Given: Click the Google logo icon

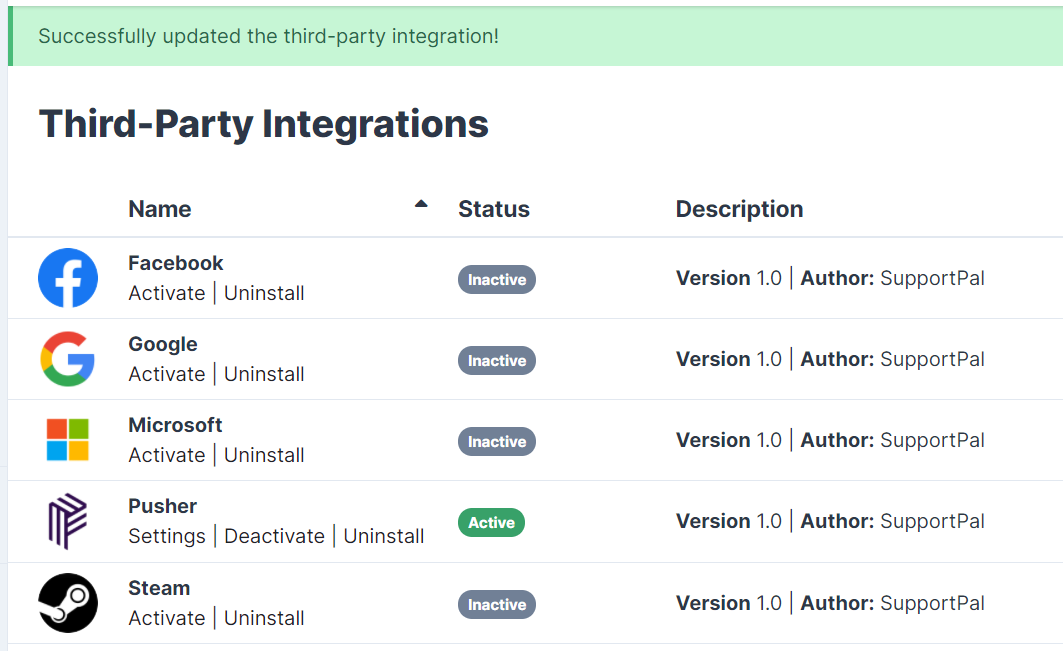Looking at the screenshot, I should click(x=68, y=359).
